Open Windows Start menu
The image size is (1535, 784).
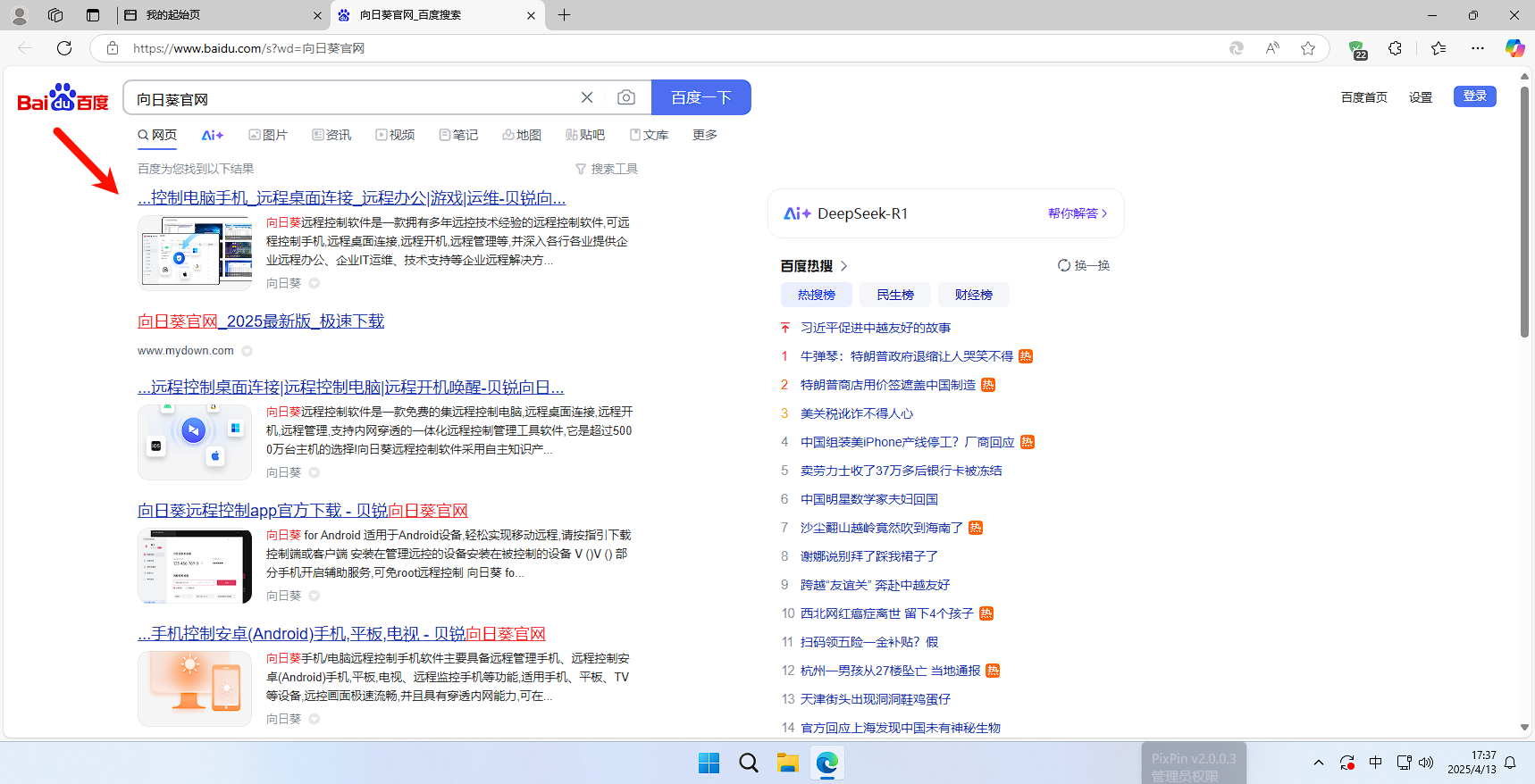(x=709, y=763)
